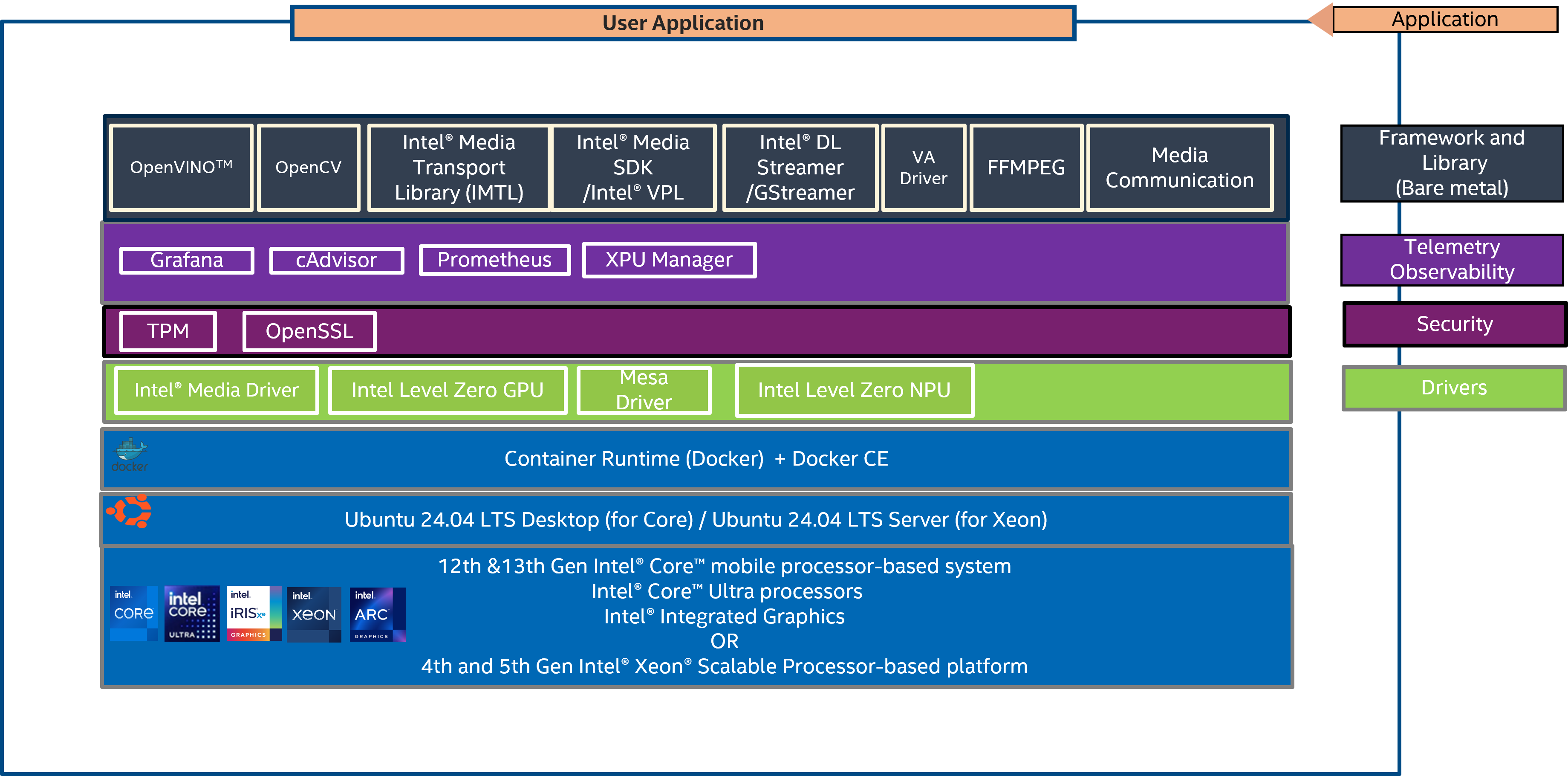Click the Container Runtime (Docker) + Docker CE text
1568x776 pixels.
click(x=696, y=459)
